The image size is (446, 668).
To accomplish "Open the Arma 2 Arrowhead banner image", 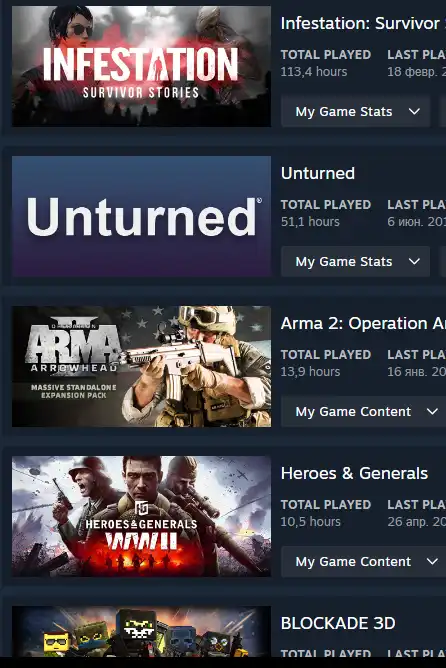I will click(141, 366).
